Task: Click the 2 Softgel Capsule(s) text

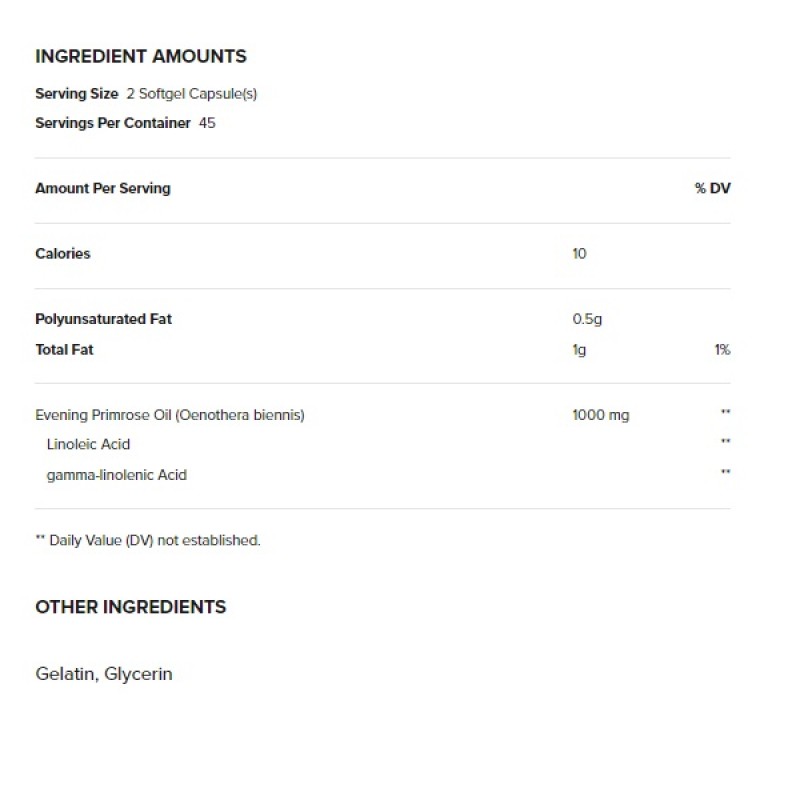Action: click(192, 94)
